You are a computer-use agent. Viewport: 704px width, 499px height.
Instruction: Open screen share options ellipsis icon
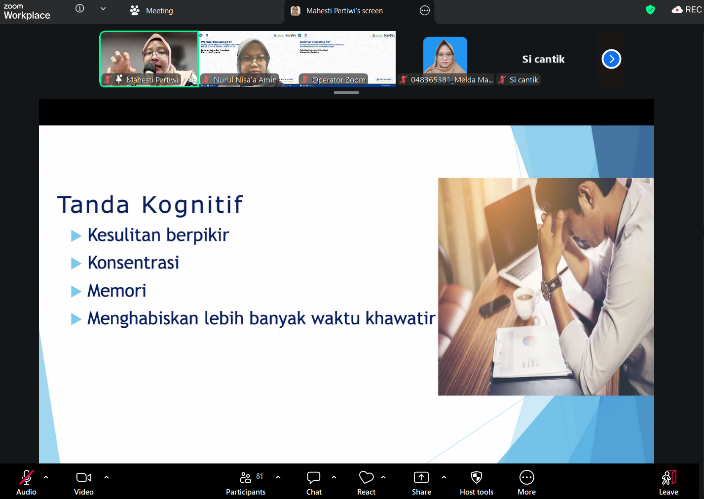(x=425, y=11)
